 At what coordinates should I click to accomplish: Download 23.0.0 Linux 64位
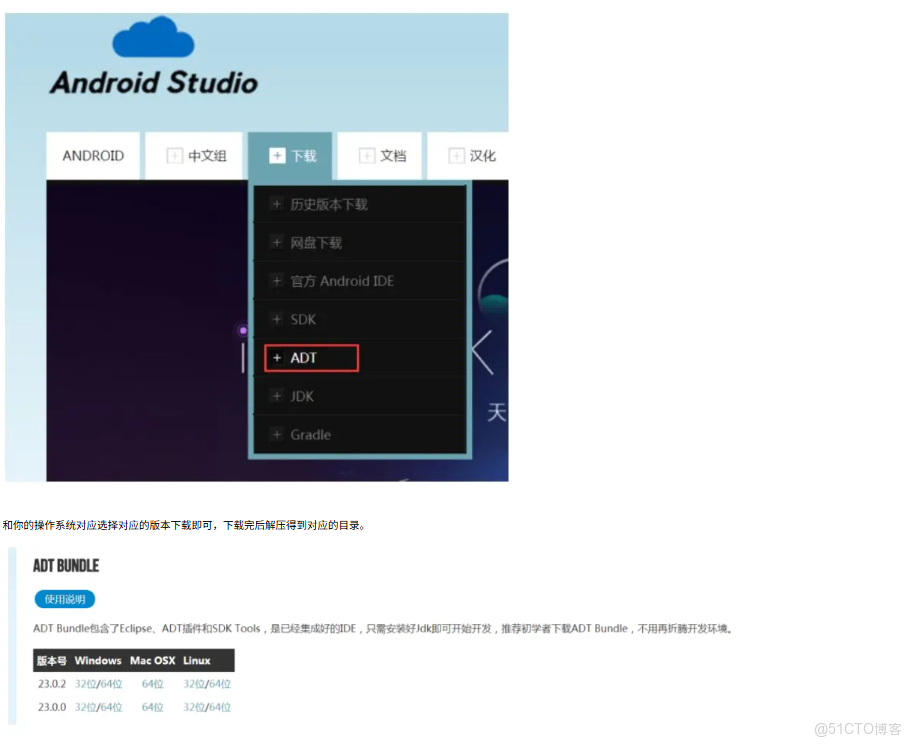point(220,707)
